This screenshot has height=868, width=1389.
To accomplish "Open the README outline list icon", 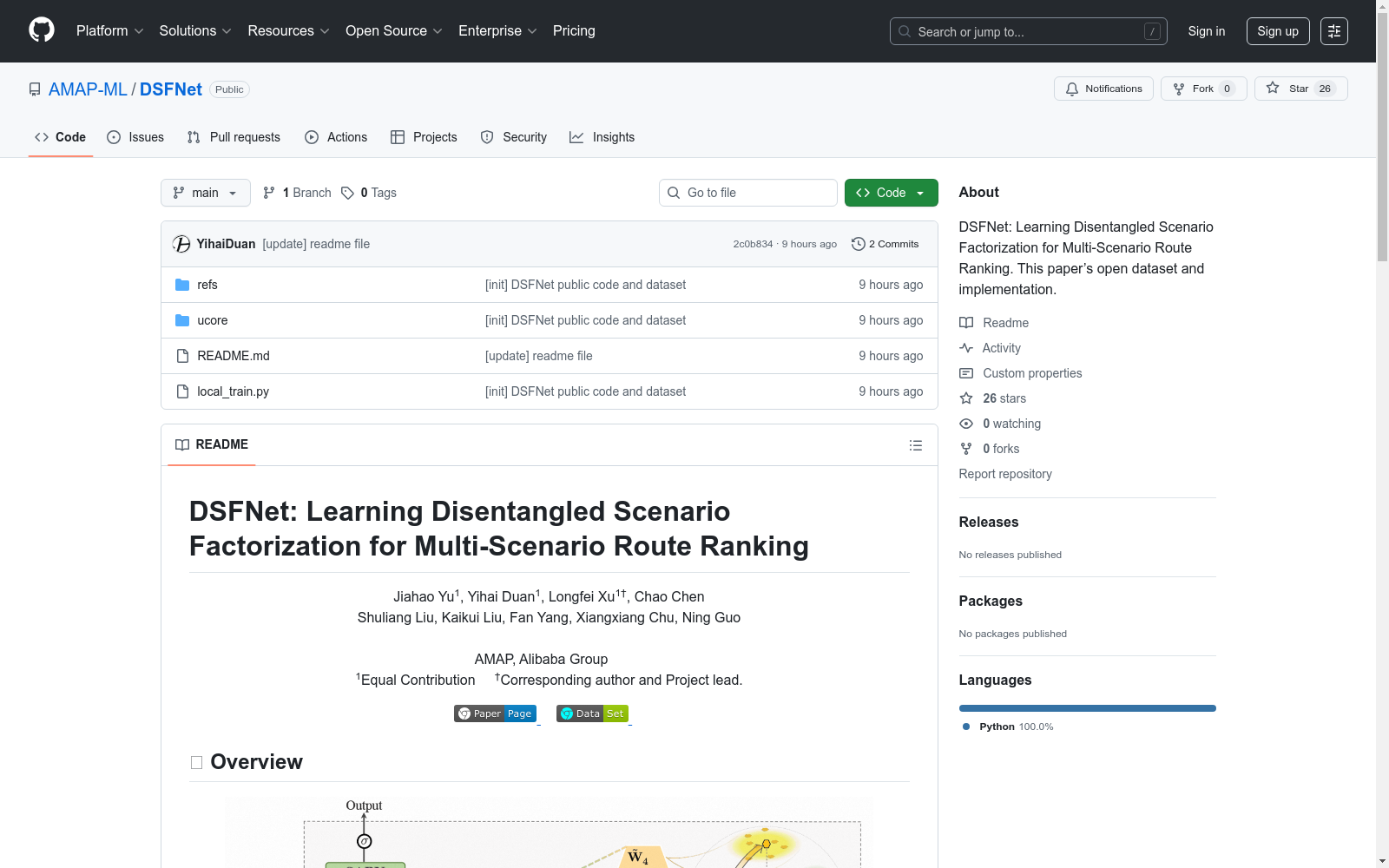I will pyautogui.click(x=916, y=445).
